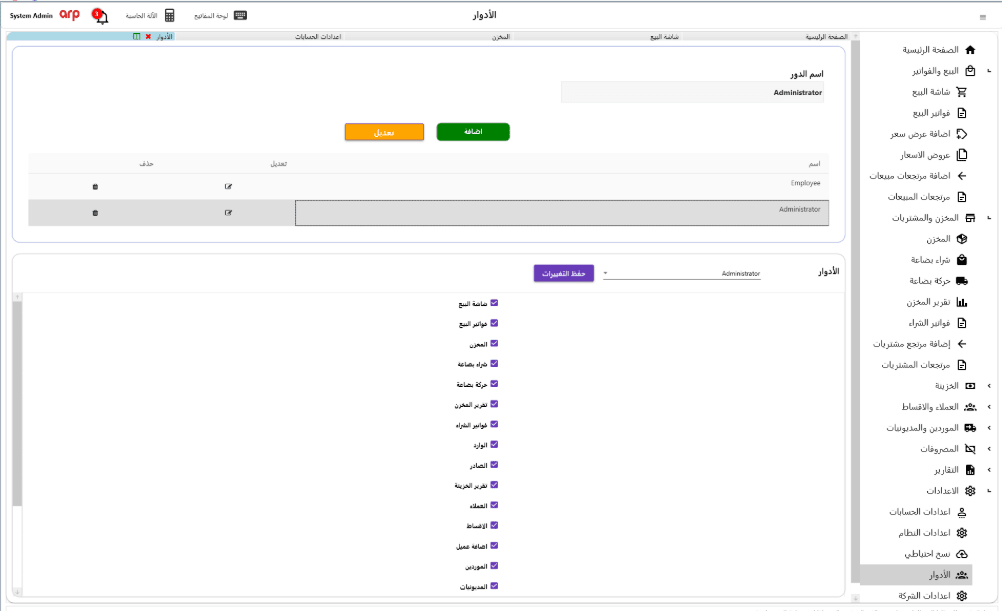
Task: Toggle the hamburger menu icon at top right
Action: pos(983,17)
